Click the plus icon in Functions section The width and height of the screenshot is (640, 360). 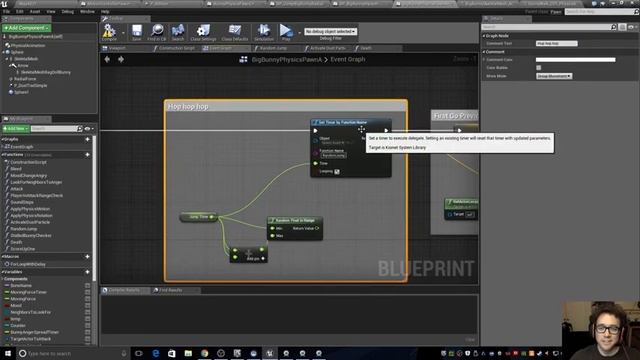point(87,155)
